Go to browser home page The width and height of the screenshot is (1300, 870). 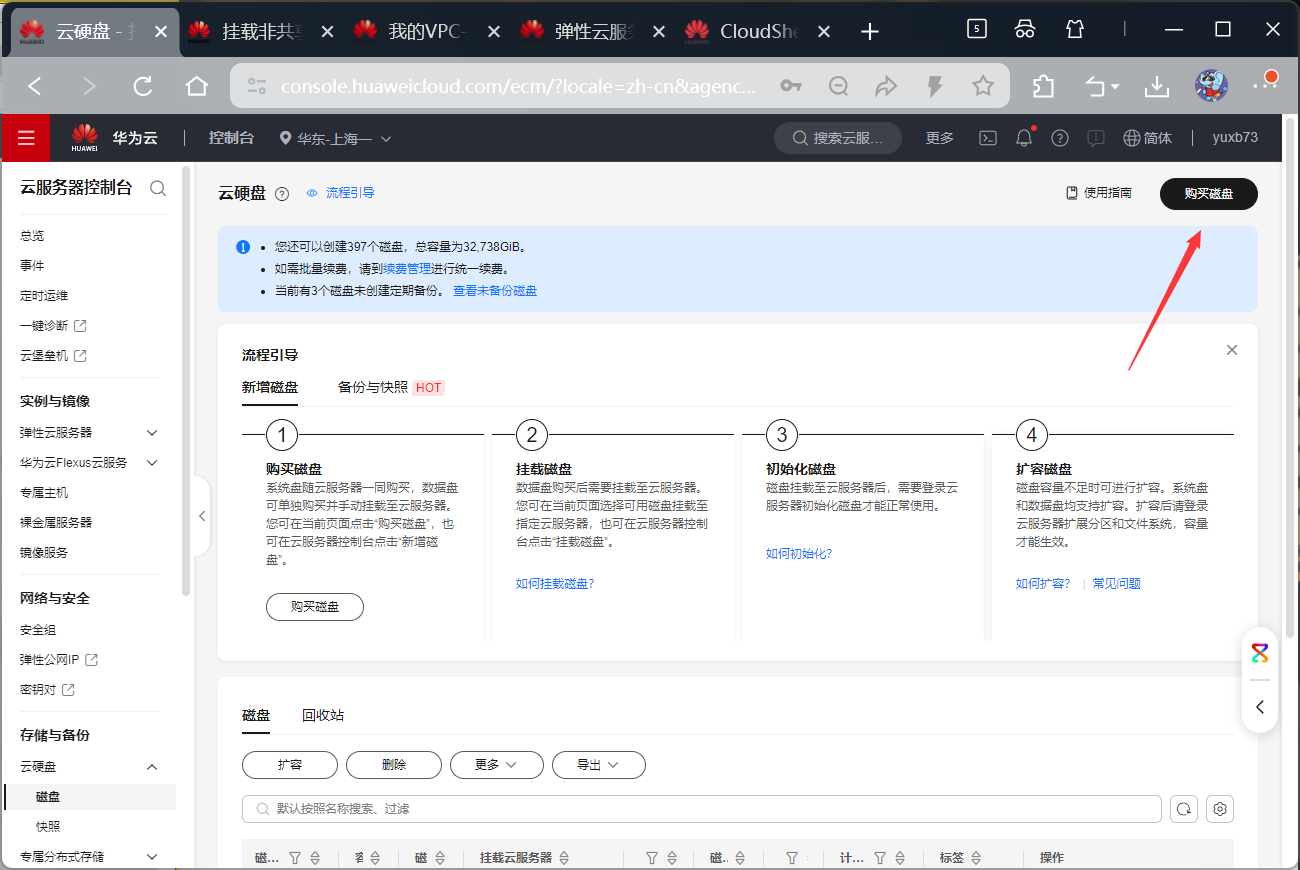point(197,87)
